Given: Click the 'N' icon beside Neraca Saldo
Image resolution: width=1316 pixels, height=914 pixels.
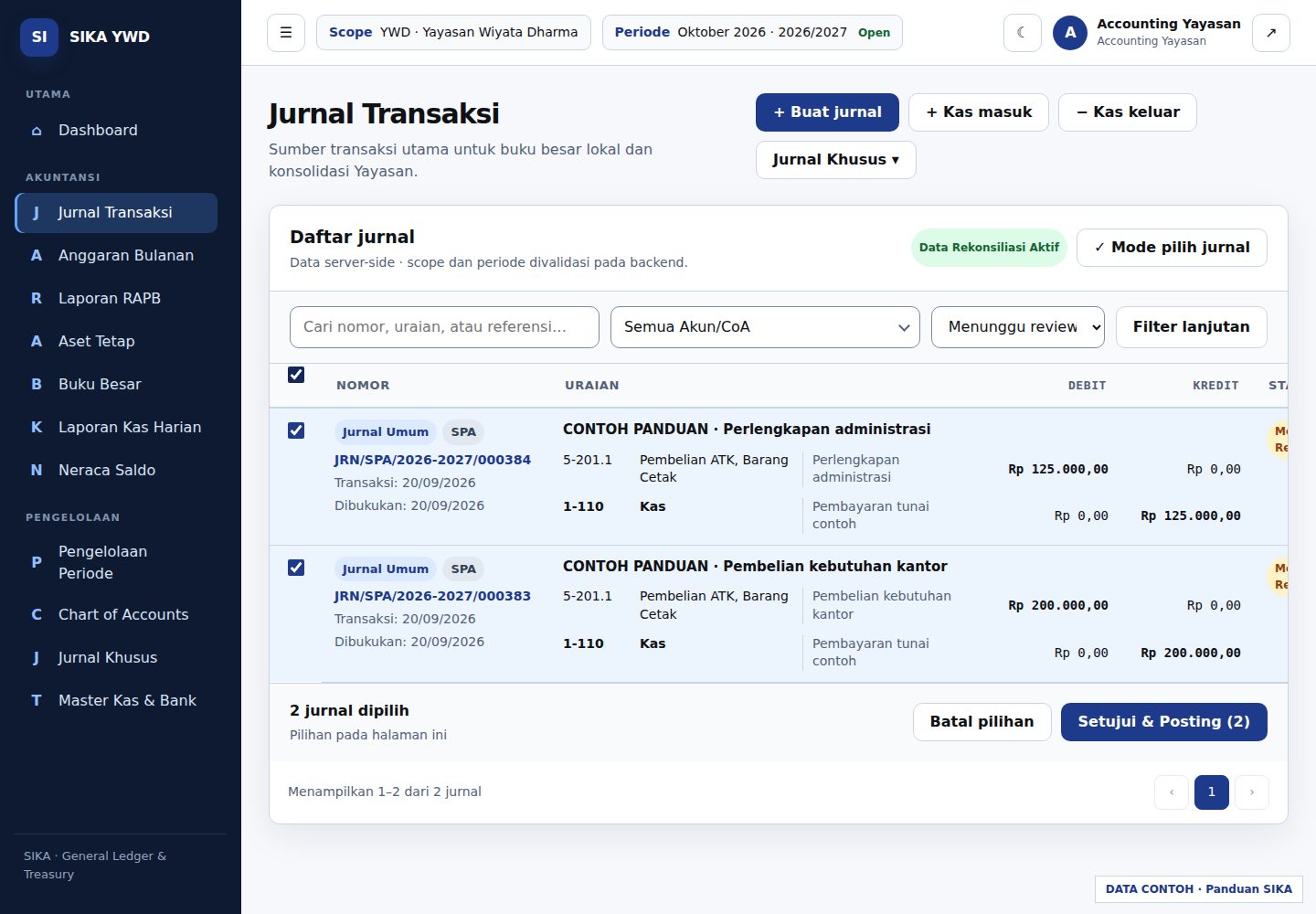Looking at the screenshot, I should [37, 470].
